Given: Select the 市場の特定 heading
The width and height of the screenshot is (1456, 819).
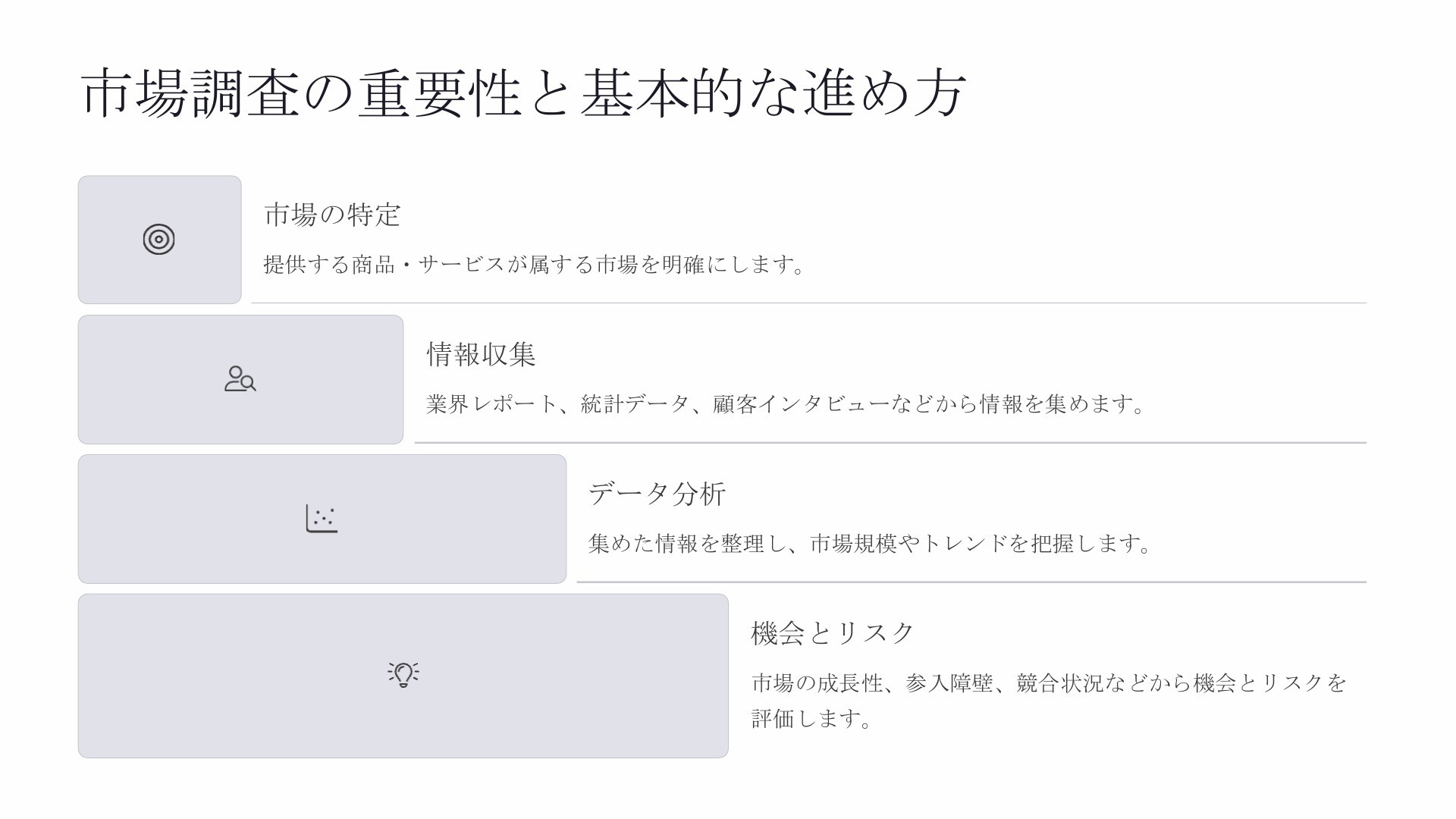Looking at the screenshot, I should (332, 215).
